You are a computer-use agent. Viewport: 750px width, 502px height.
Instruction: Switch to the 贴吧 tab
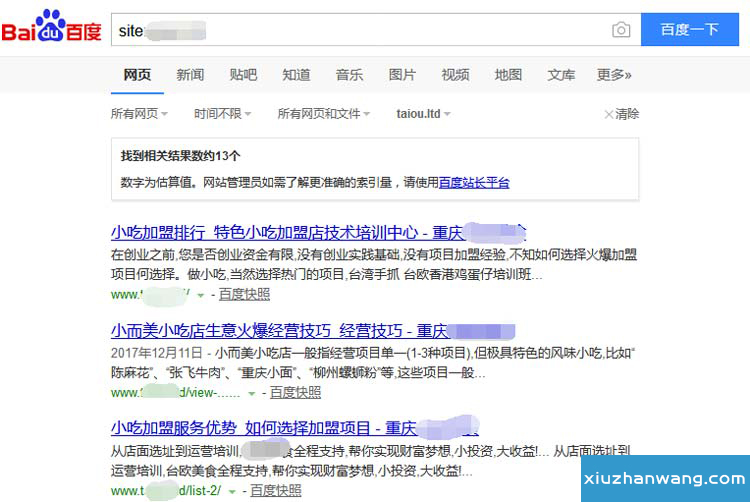coord(243,75)
